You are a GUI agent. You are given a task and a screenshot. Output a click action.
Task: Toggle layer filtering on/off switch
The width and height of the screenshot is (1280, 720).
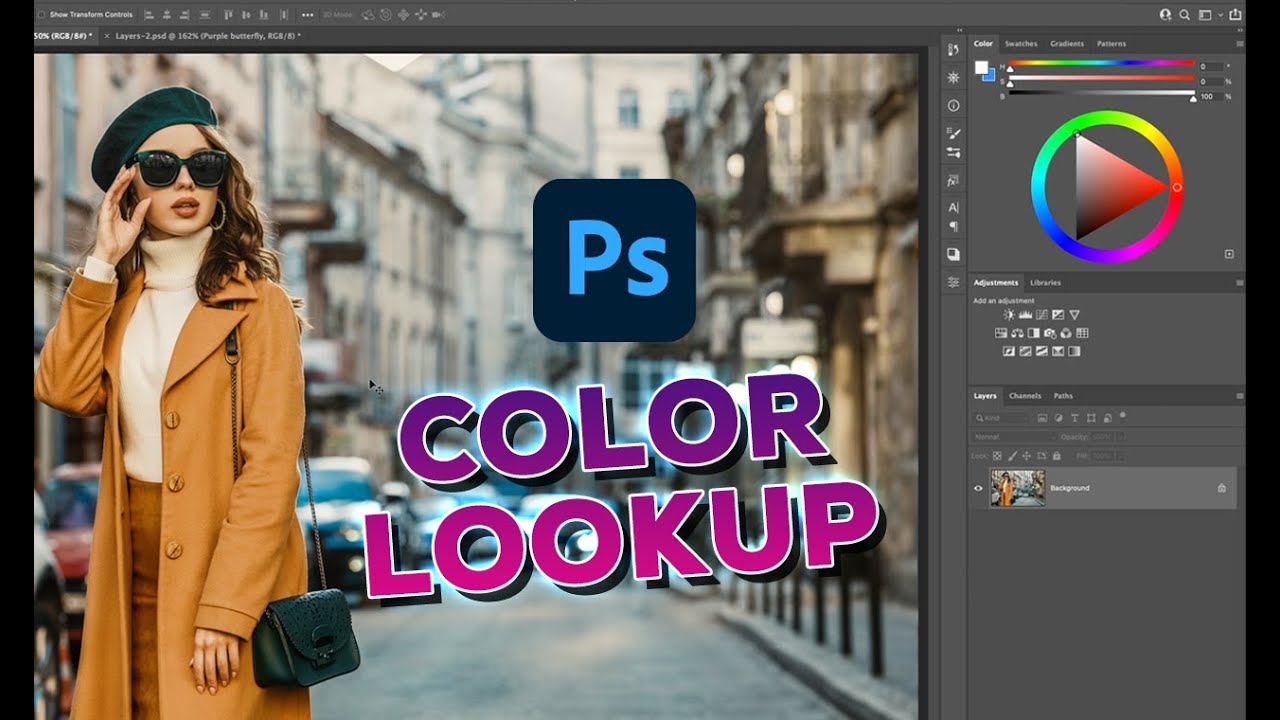click(1122, 415)
